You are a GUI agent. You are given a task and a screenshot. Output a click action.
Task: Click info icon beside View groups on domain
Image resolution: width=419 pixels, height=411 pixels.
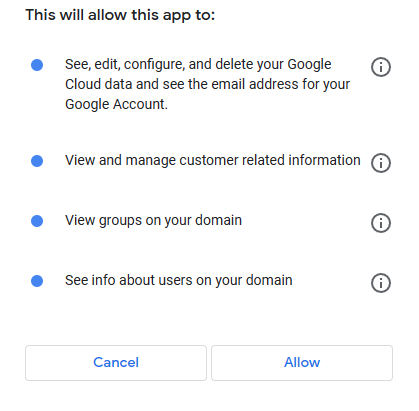[381, 223]
